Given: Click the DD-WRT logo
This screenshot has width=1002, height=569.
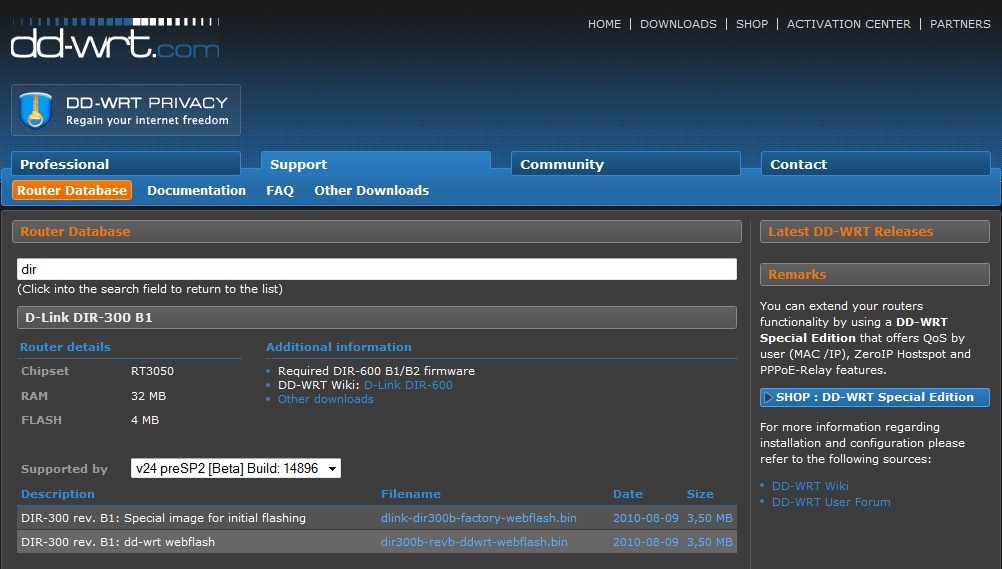Looking at the screenshot, I should point(115,41).
